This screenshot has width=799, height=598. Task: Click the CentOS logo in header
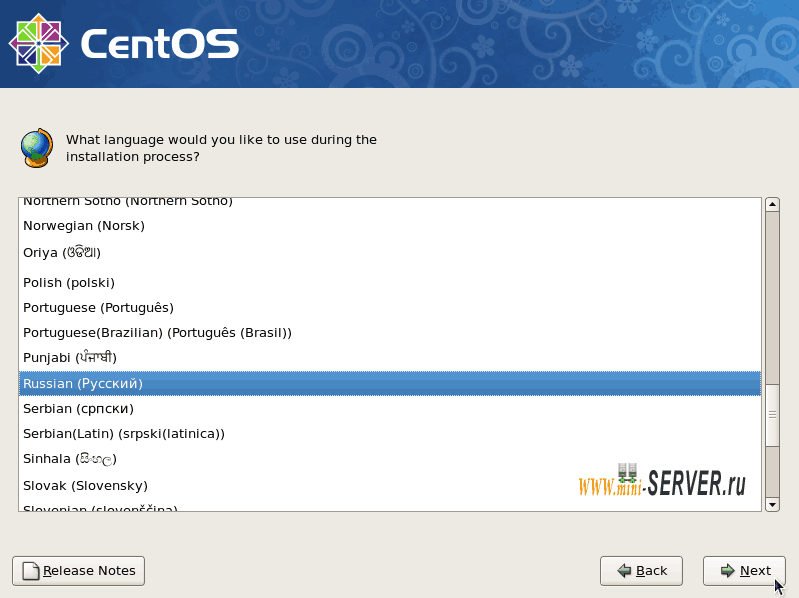[x=124, y=44]
